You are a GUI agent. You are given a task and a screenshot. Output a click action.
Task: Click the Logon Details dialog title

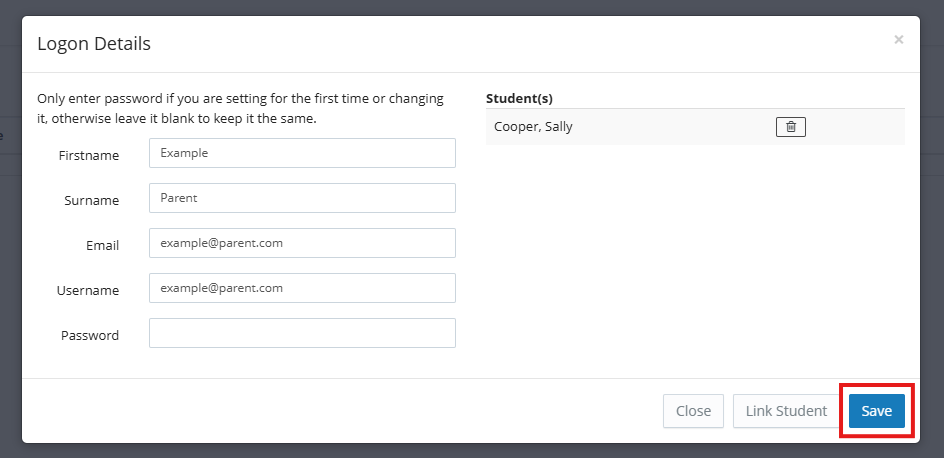click(x=94, y=44)
